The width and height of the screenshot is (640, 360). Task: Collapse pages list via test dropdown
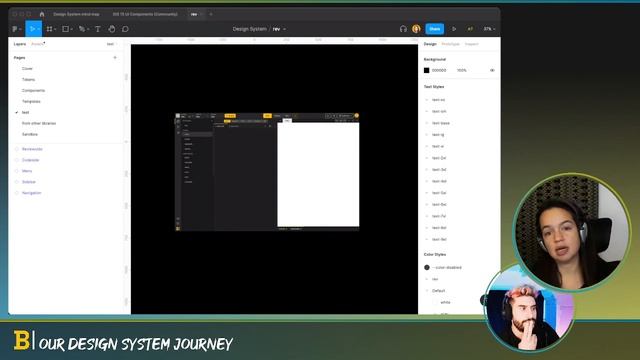(111, 44)
